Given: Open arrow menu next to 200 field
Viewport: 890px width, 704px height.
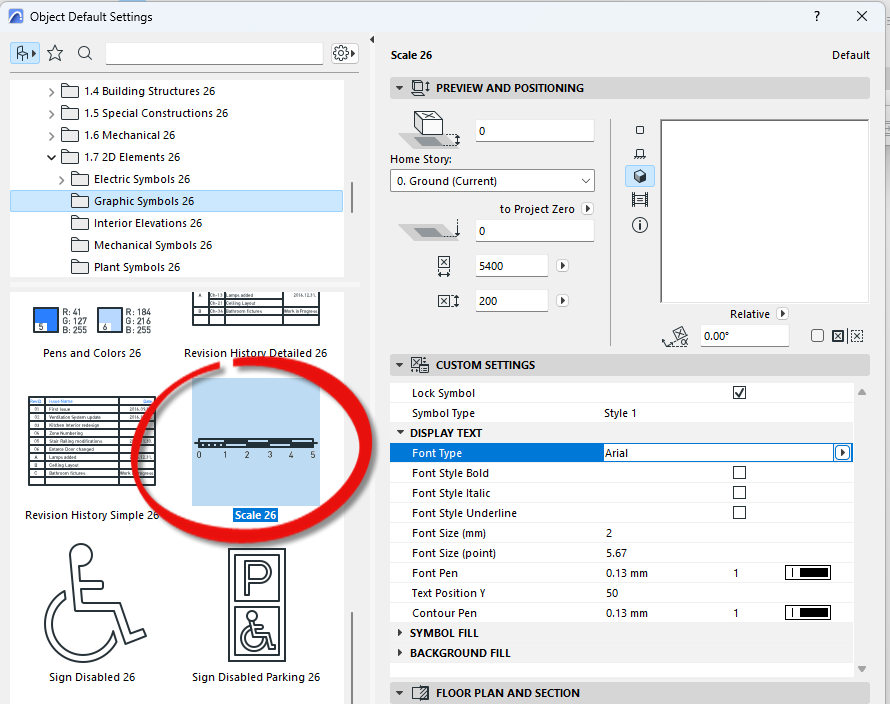Looking at the screenshot, I should pyautogui.click(x=562, y=301).
